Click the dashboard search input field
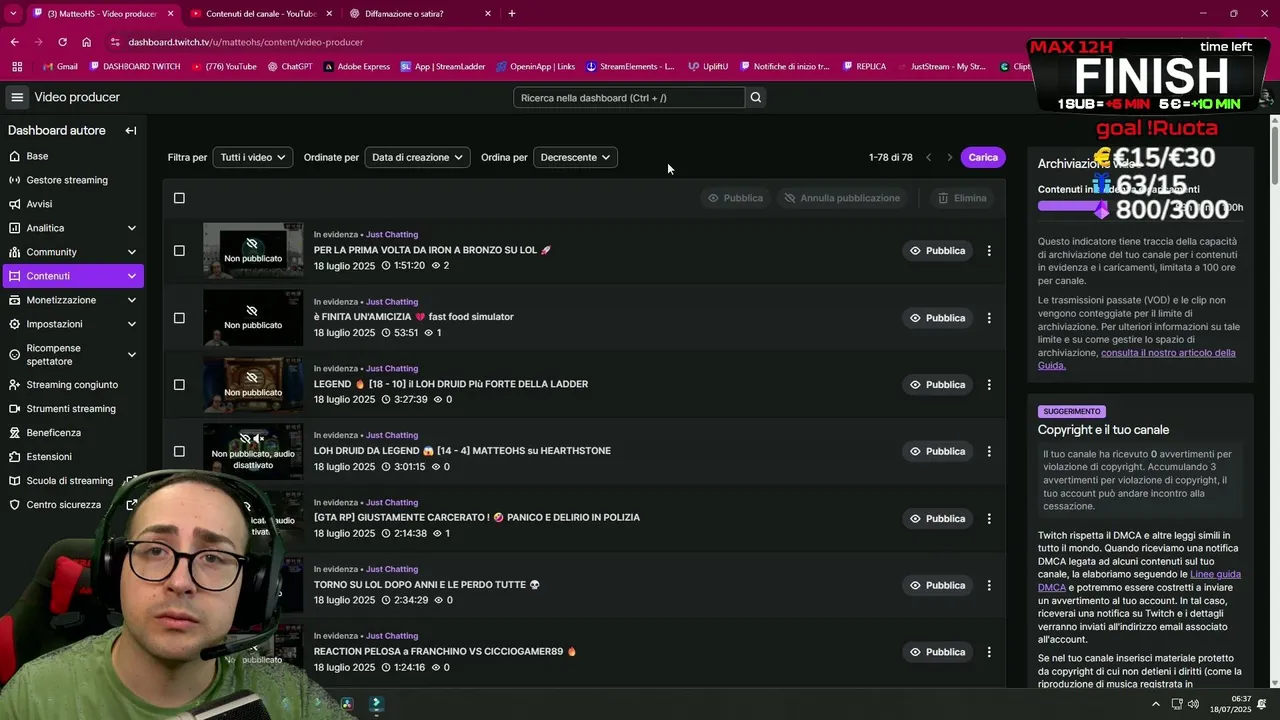 (x=629, y=98)
